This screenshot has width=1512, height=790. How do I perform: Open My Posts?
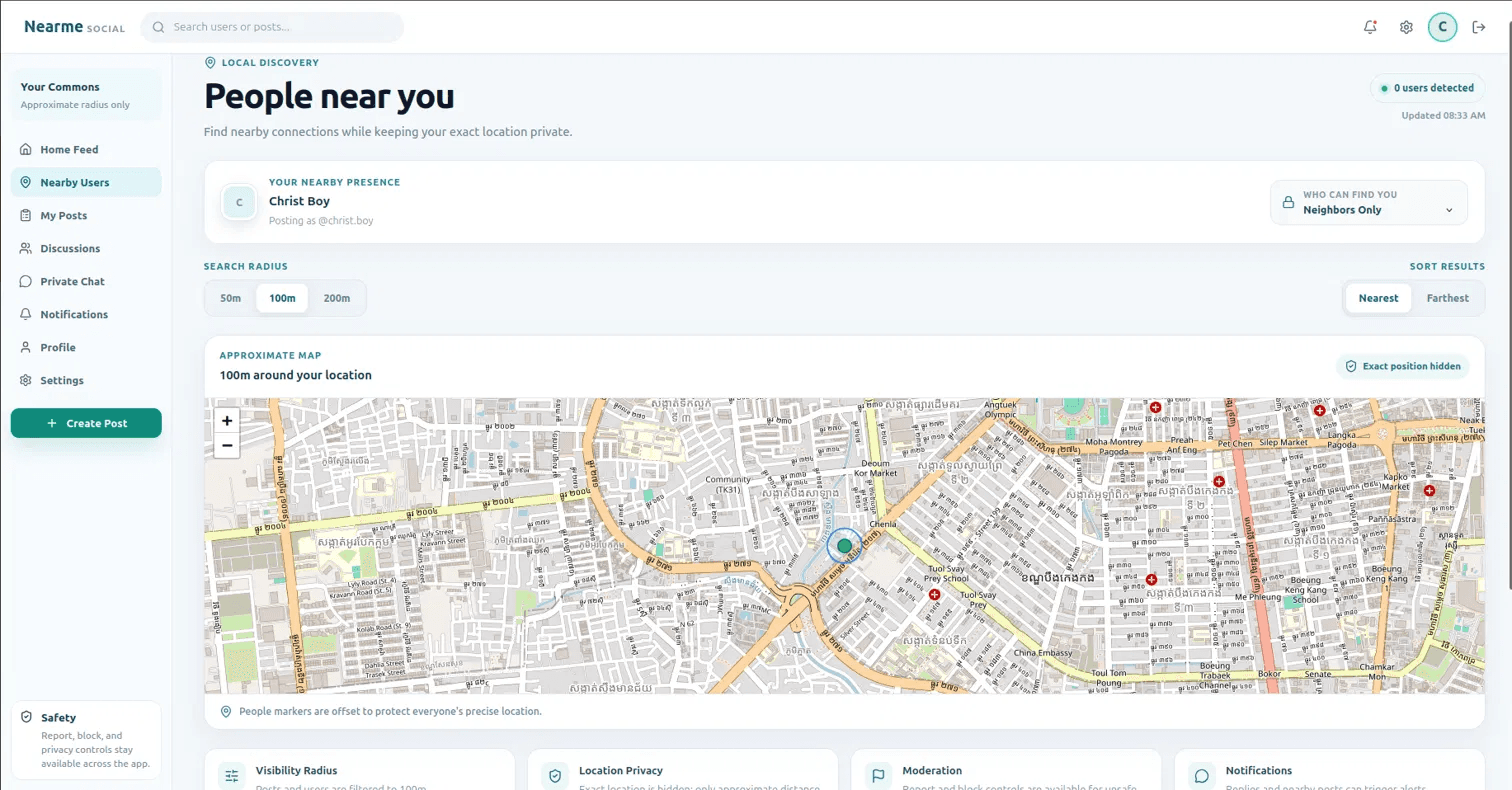[86, 215]
